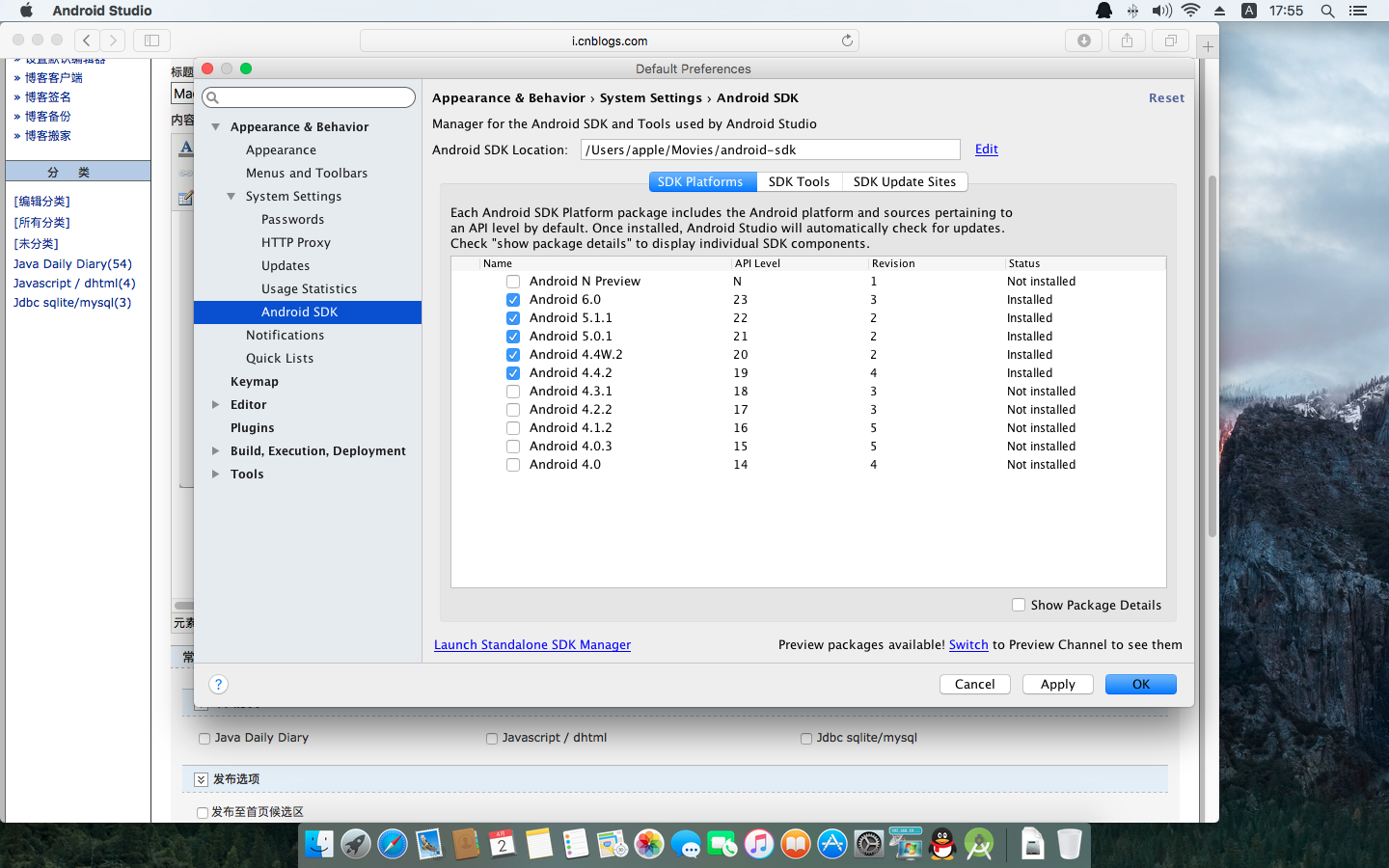Screen dimensions: 1389x868
Task: Click the Safari reload page icon
Action: 847,41
